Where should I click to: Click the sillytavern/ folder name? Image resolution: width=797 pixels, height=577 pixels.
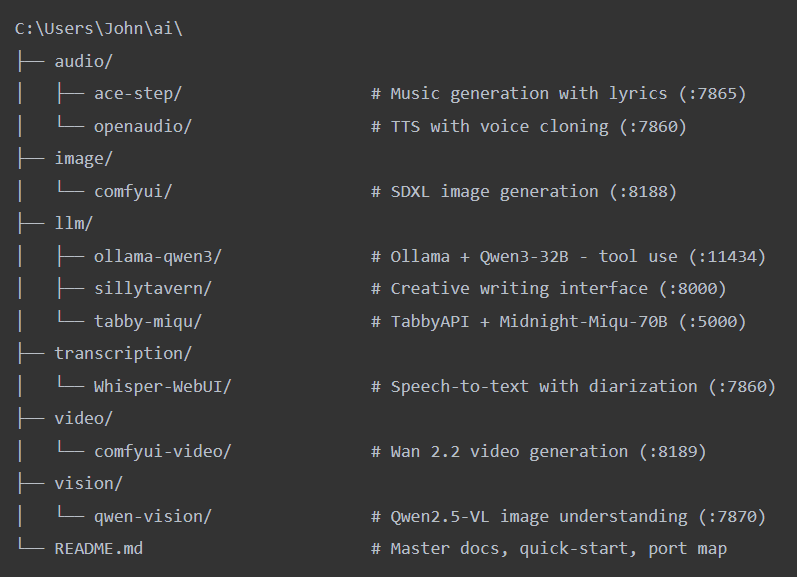click(x=153, y=289)
